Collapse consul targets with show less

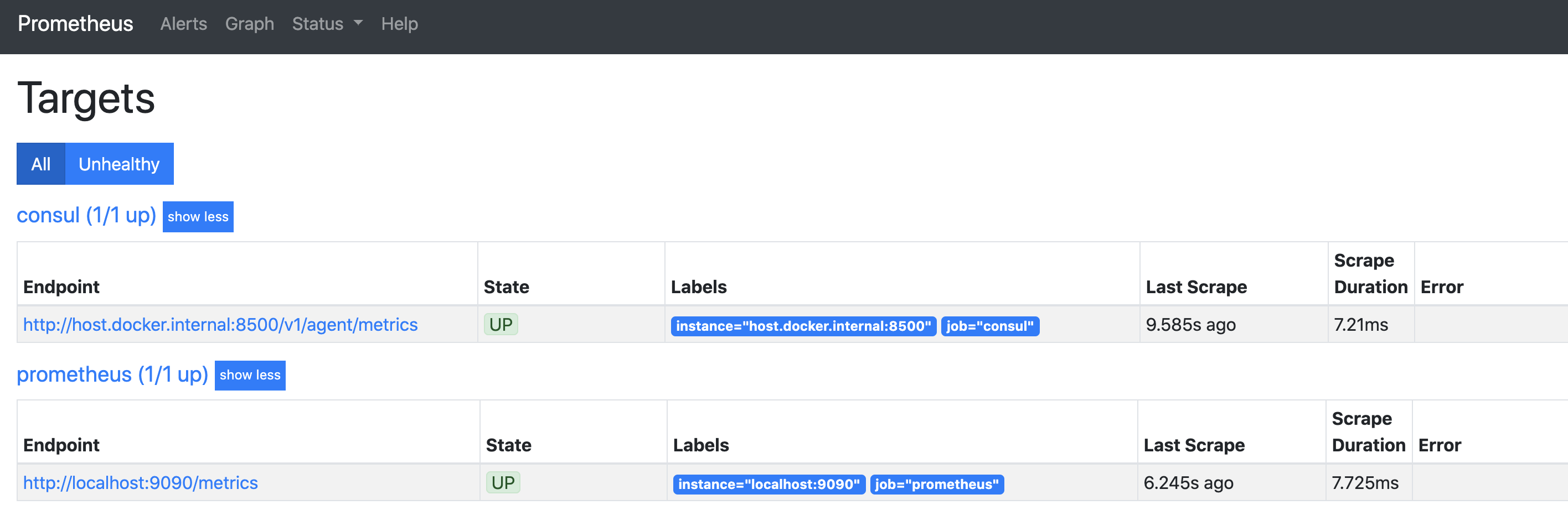(x=198, y=216)
